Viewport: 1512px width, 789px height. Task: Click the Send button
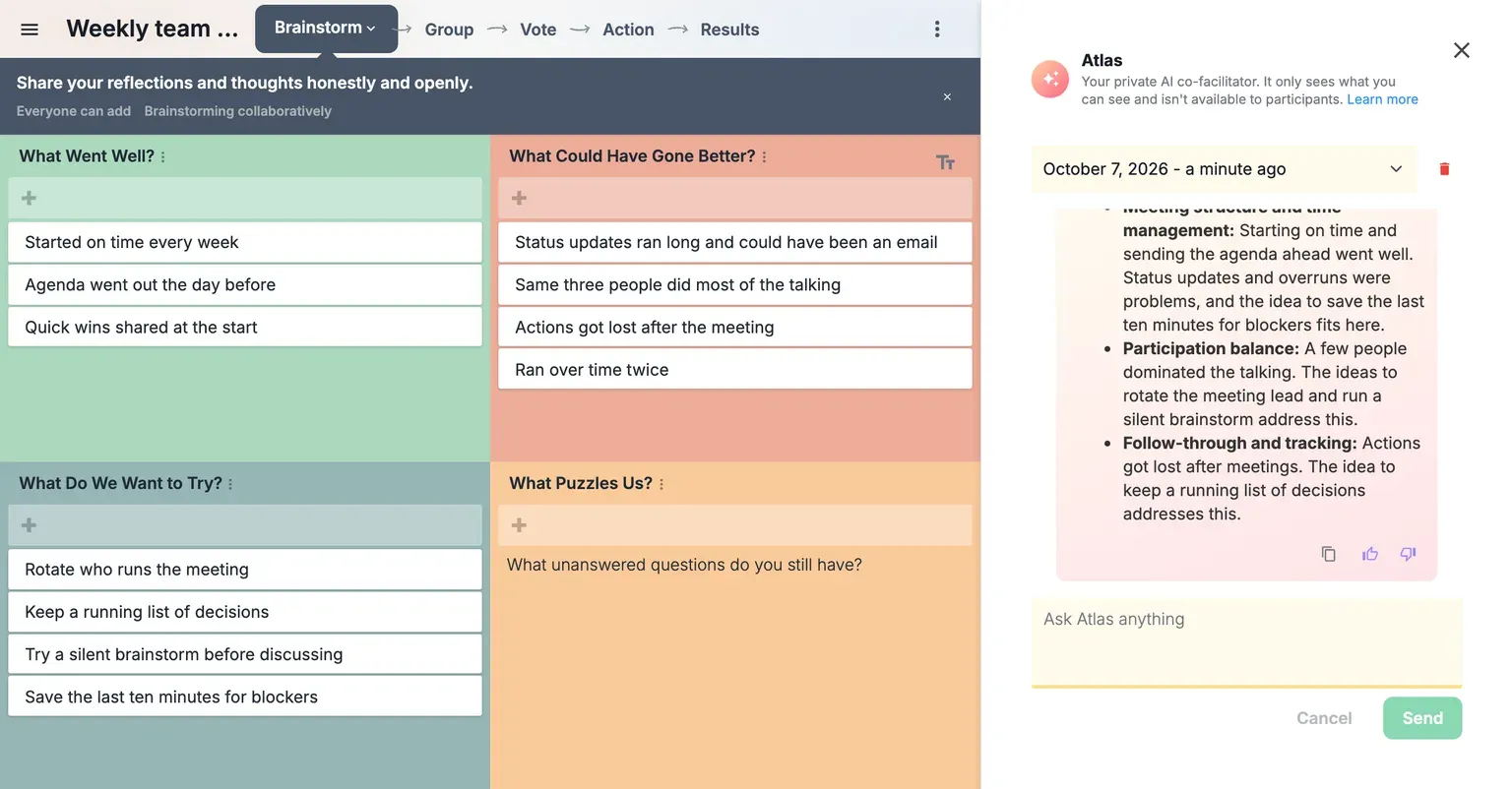(1422, 718)
